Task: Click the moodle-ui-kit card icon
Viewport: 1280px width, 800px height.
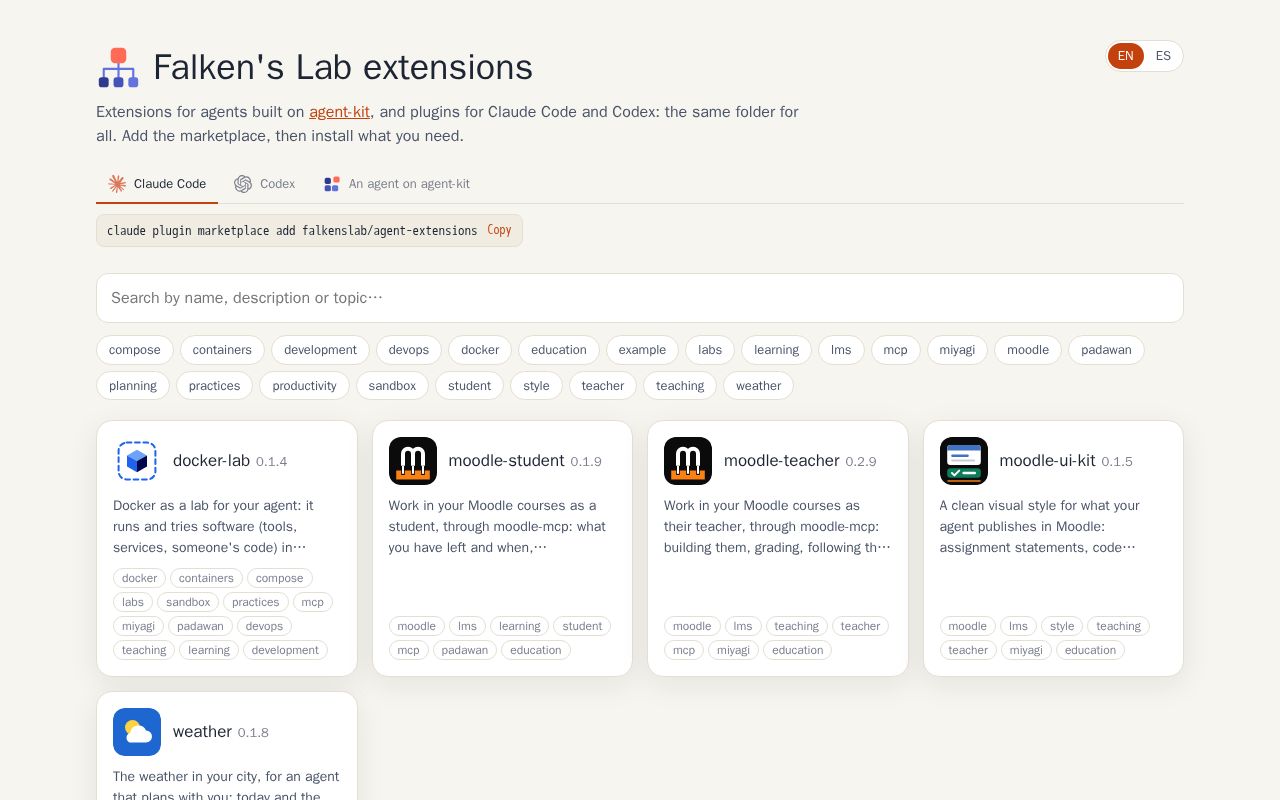Action: pyautogui.click(x=964, y=461)
